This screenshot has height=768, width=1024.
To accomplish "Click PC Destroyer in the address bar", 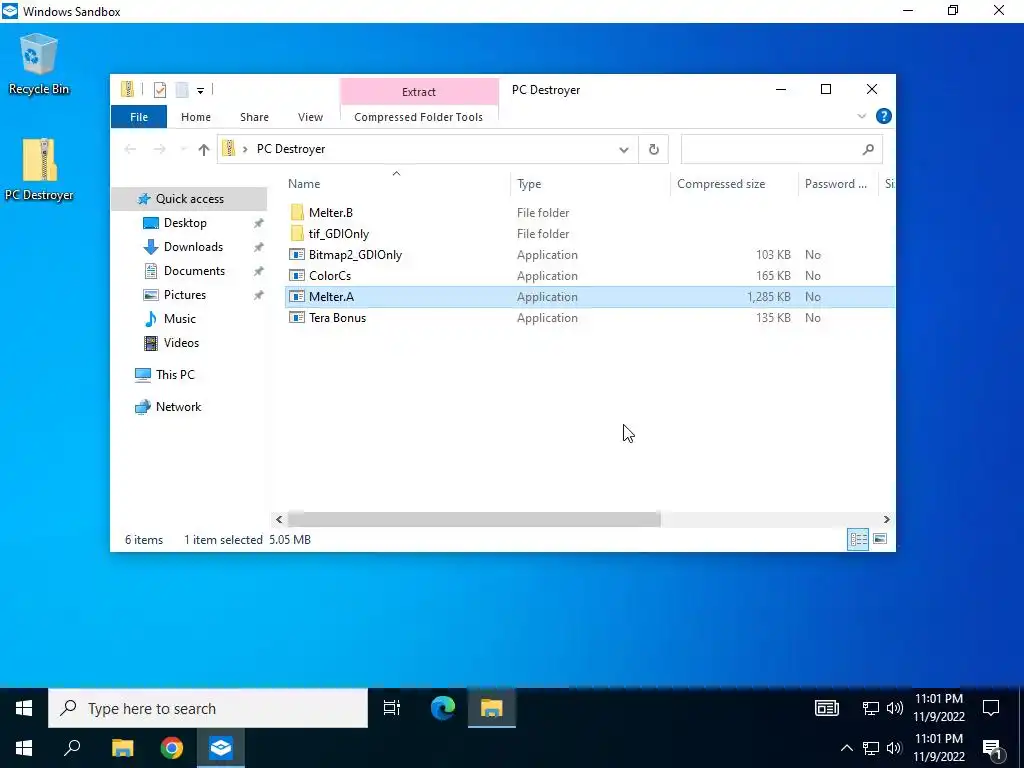I will pos(291,149).
